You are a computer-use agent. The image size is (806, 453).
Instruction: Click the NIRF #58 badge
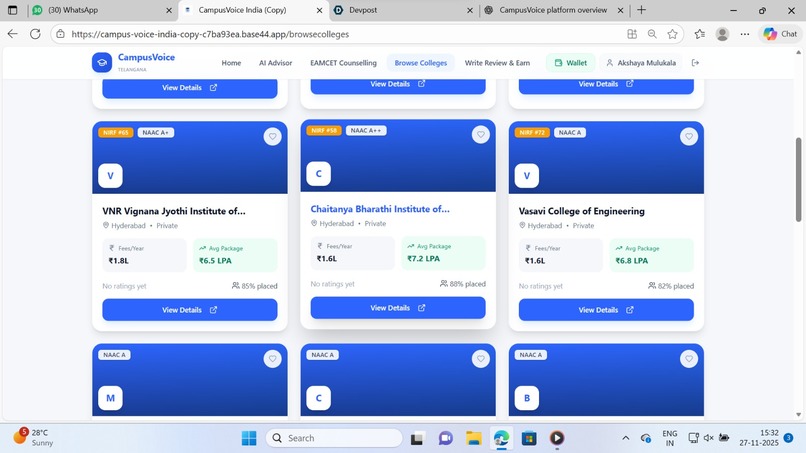(324, 131)
